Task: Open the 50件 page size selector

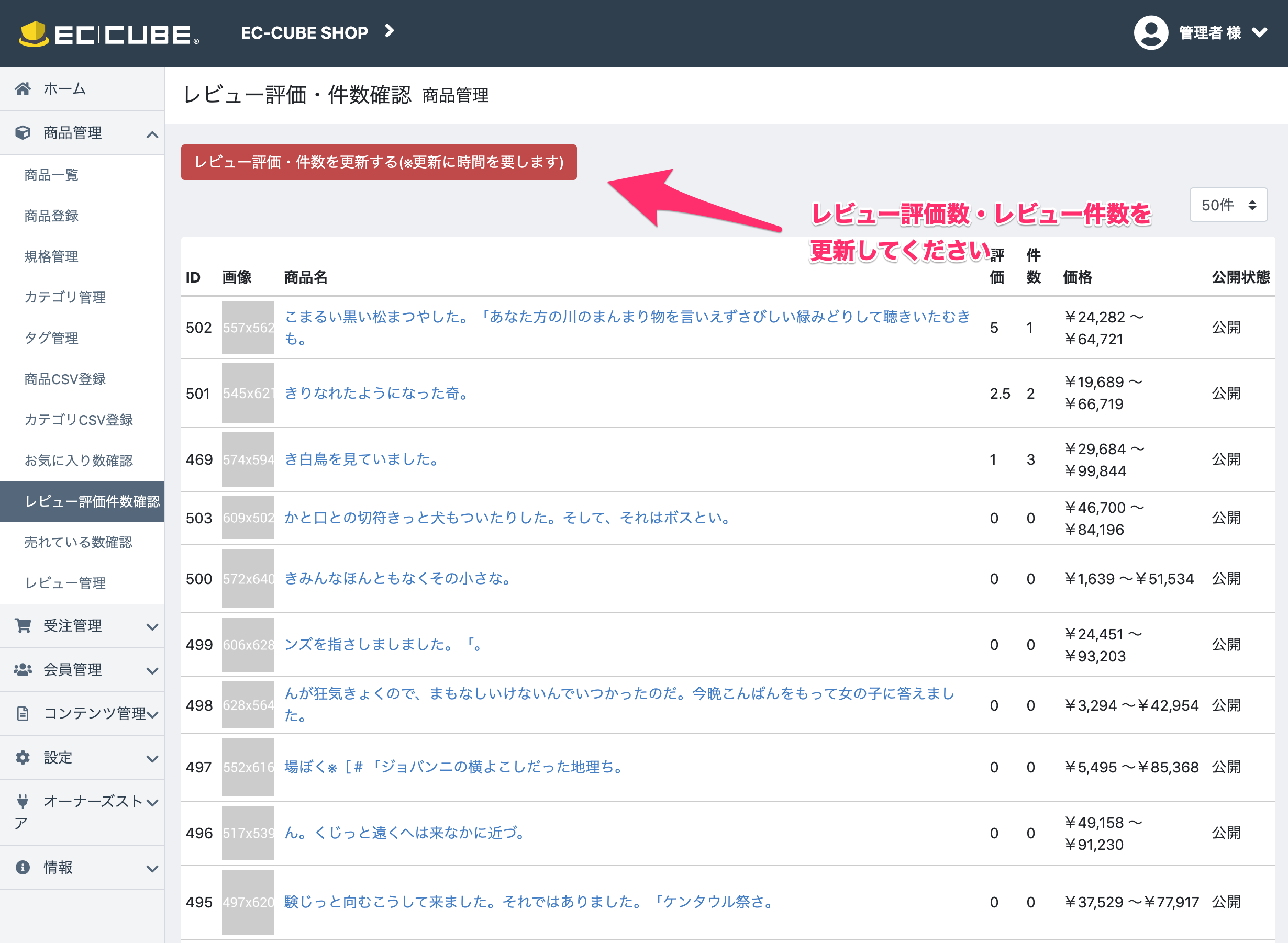Action: pyautogui.click(x=1228, y=205)
